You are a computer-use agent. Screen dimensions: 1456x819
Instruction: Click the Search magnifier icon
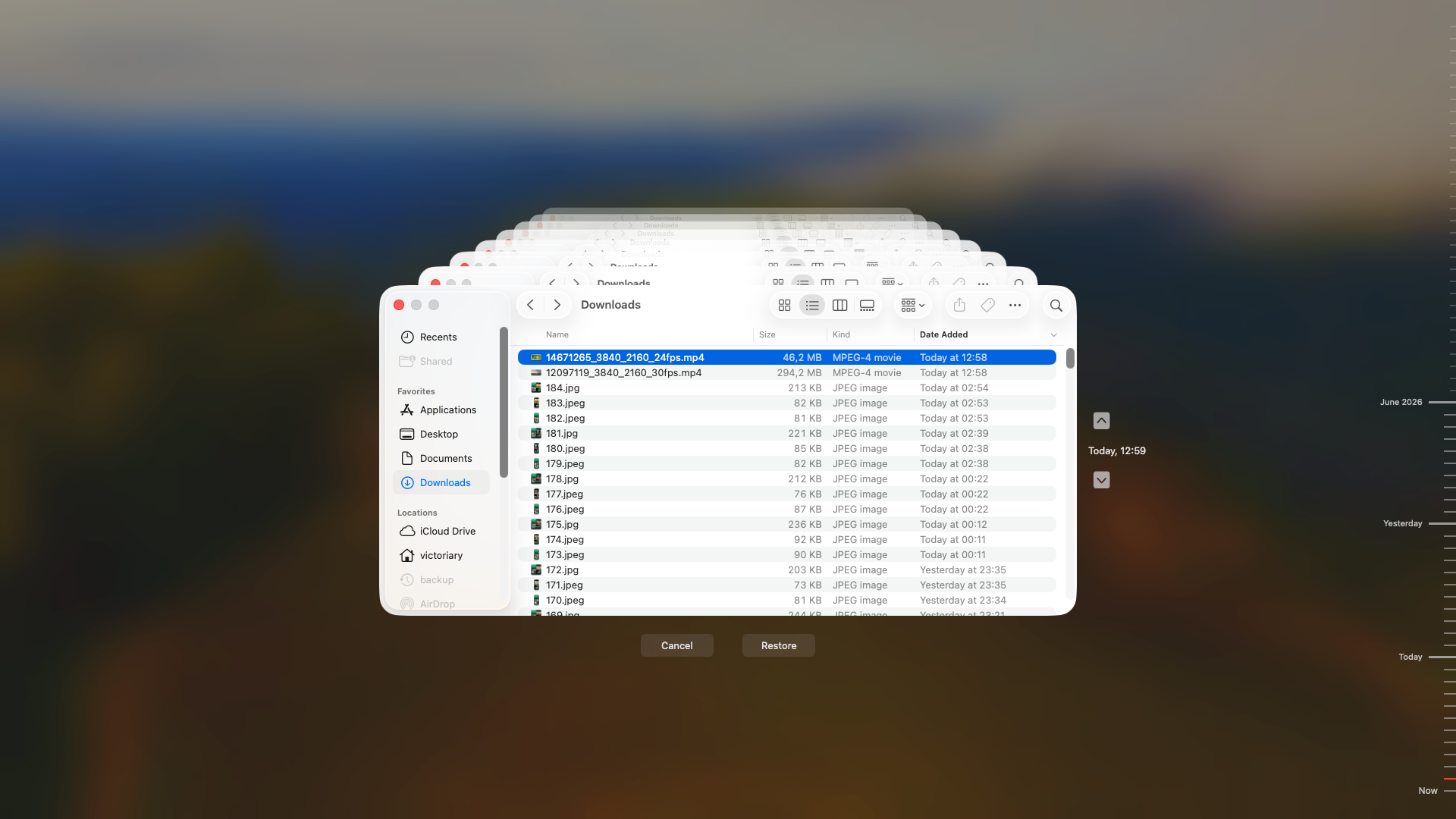pos(1056,306)
